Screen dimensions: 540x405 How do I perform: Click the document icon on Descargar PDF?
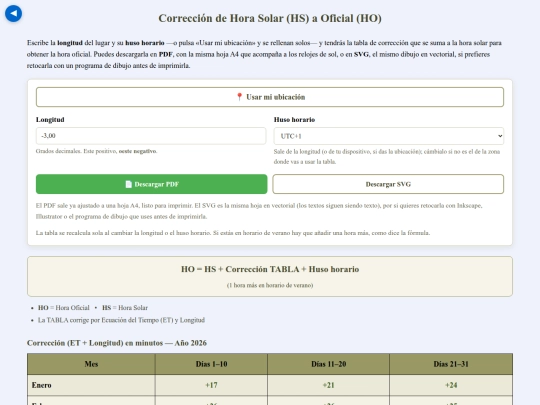(x=128, y=184)
